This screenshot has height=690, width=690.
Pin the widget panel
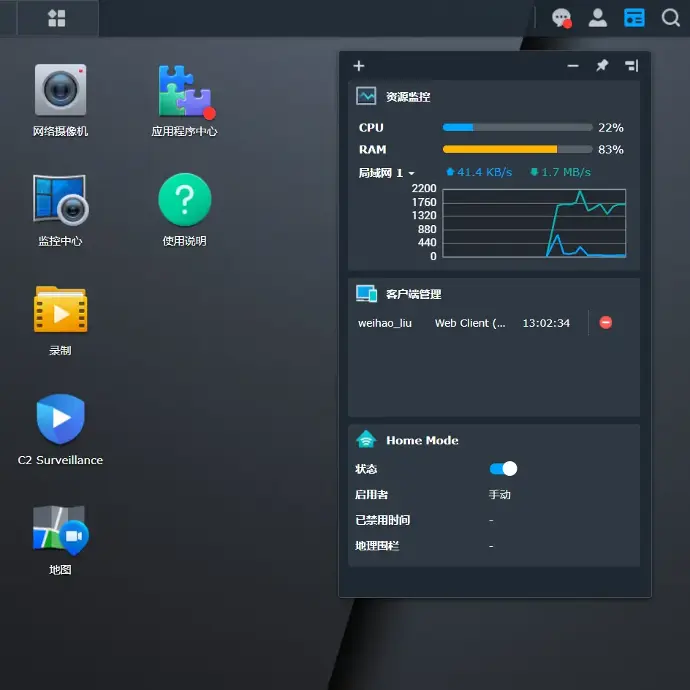[602, 66]
